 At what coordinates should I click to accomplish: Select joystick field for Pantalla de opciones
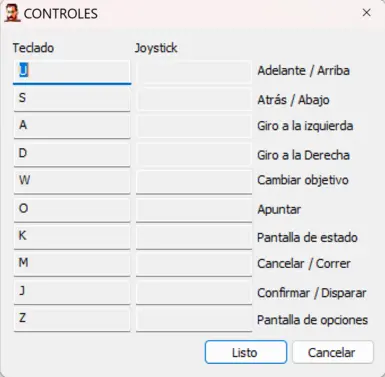(194, 320)
